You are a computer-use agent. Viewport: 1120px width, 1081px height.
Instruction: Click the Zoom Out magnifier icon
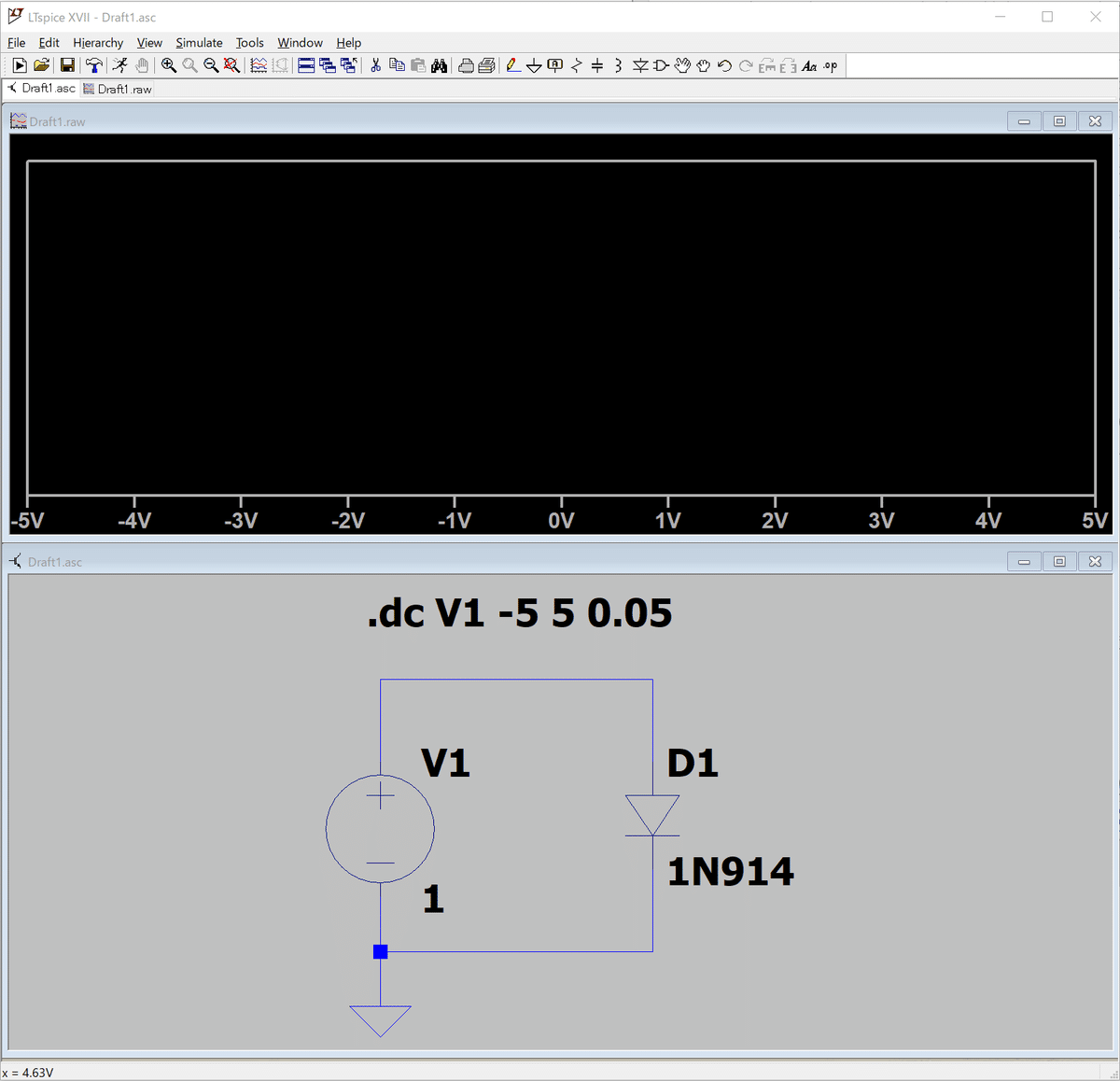[211, 65]
